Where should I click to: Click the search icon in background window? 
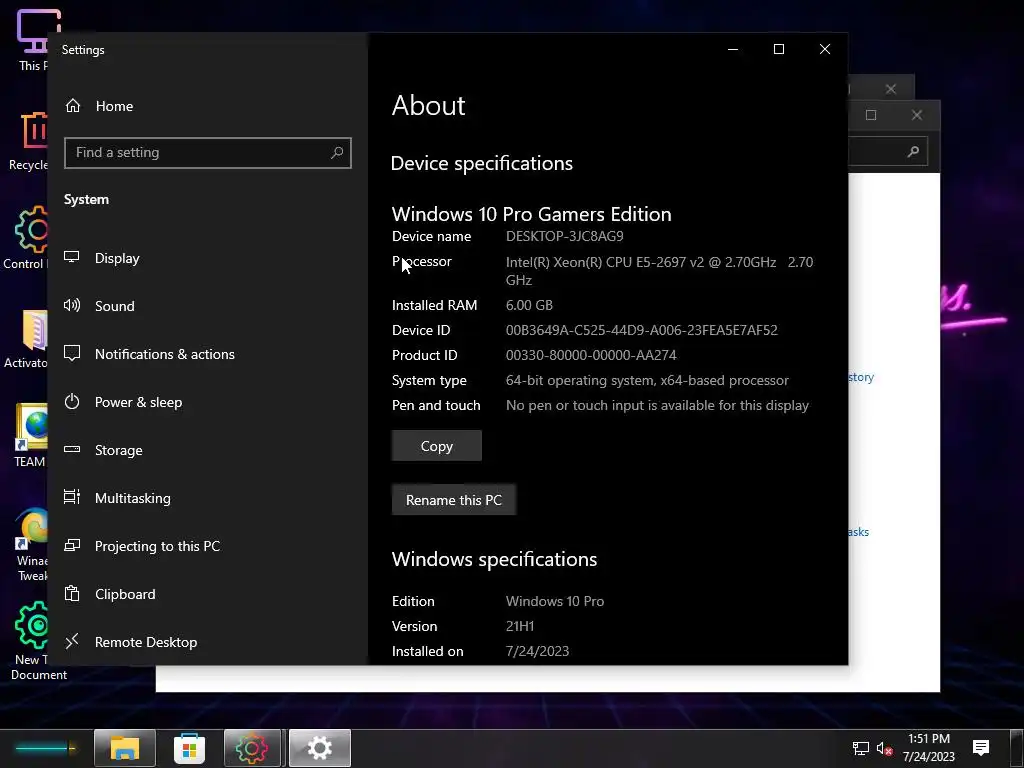click(913, 152)
